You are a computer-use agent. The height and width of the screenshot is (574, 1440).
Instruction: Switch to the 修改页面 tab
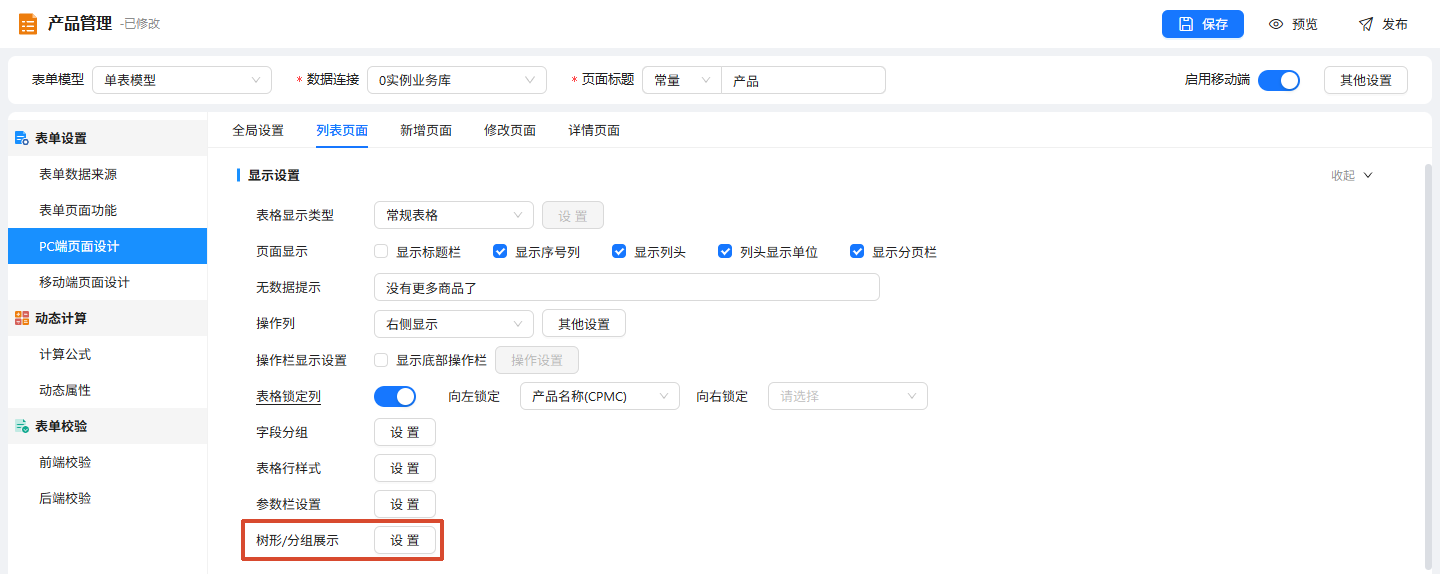tap(510, 130)
